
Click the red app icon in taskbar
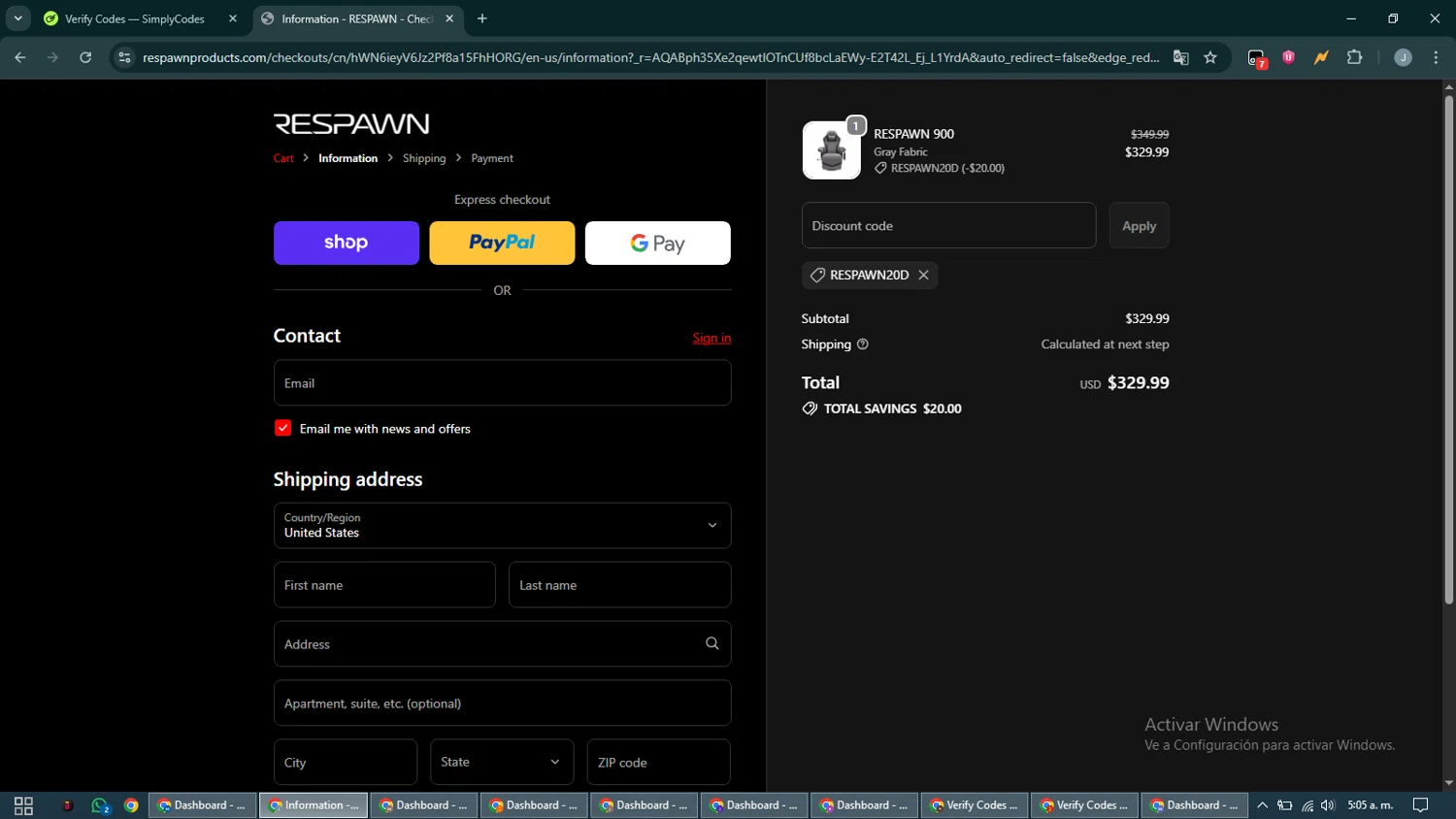67,805
